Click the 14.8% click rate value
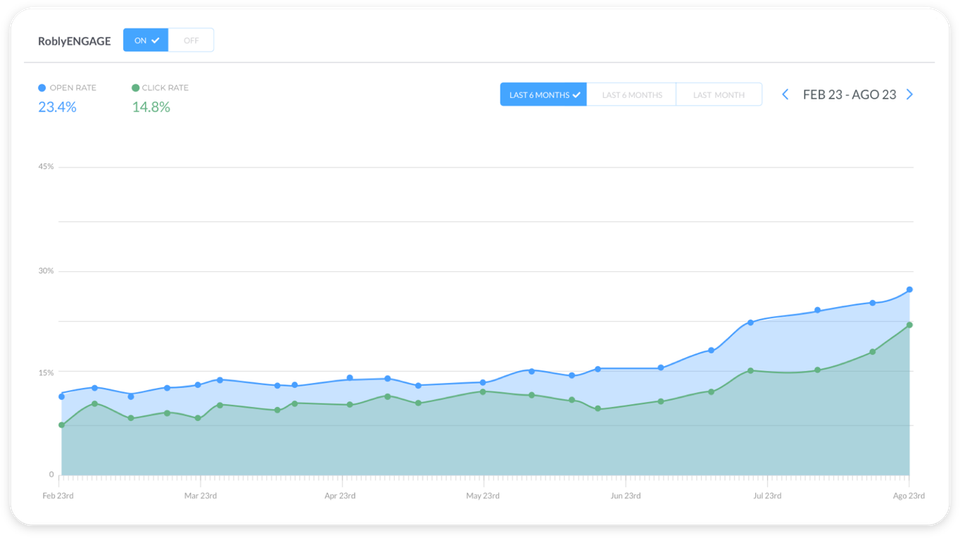The image size is (960, 538). pos(151,107)
